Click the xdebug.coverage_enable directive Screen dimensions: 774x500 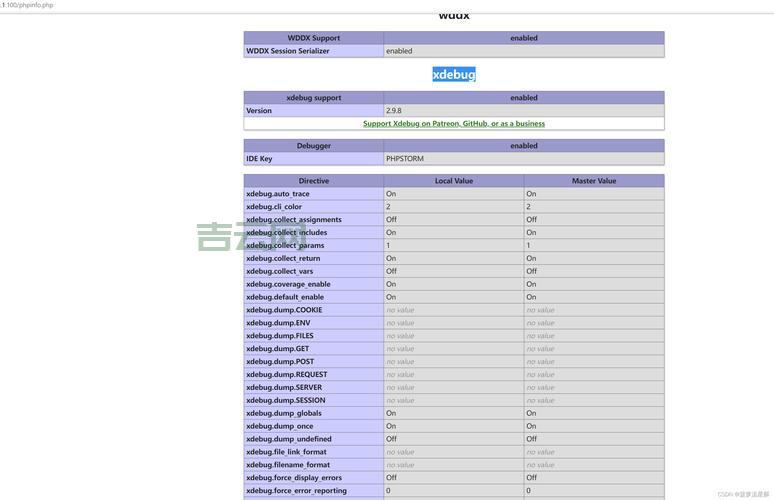coord(288,284)
